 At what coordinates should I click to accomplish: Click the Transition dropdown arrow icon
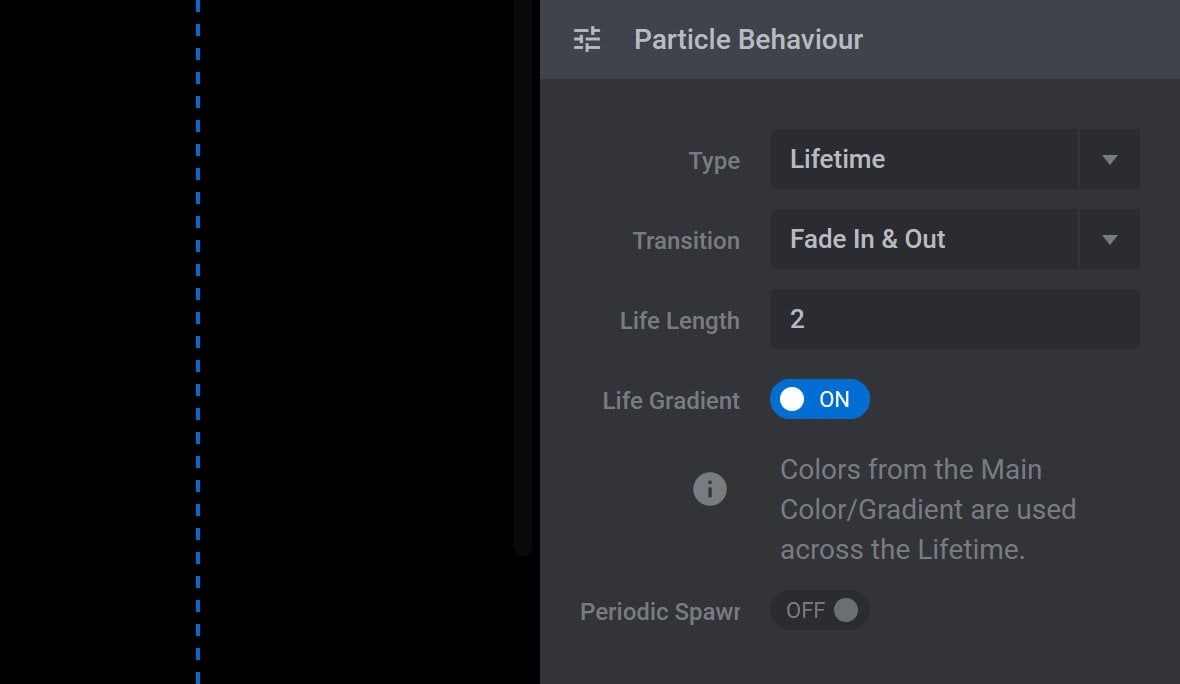[x=1109, y=239]
